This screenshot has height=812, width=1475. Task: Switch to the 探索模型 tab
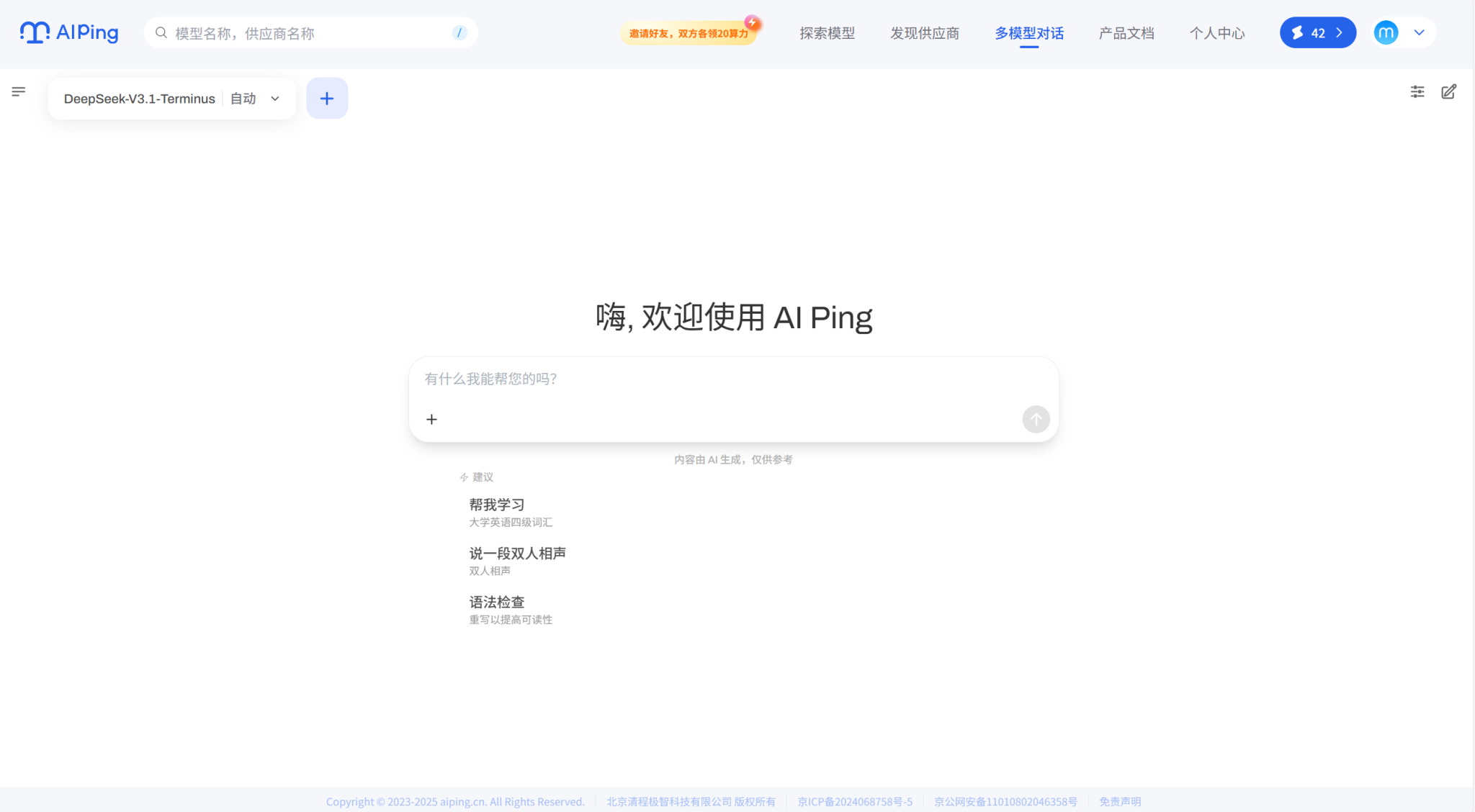point(827,33)
